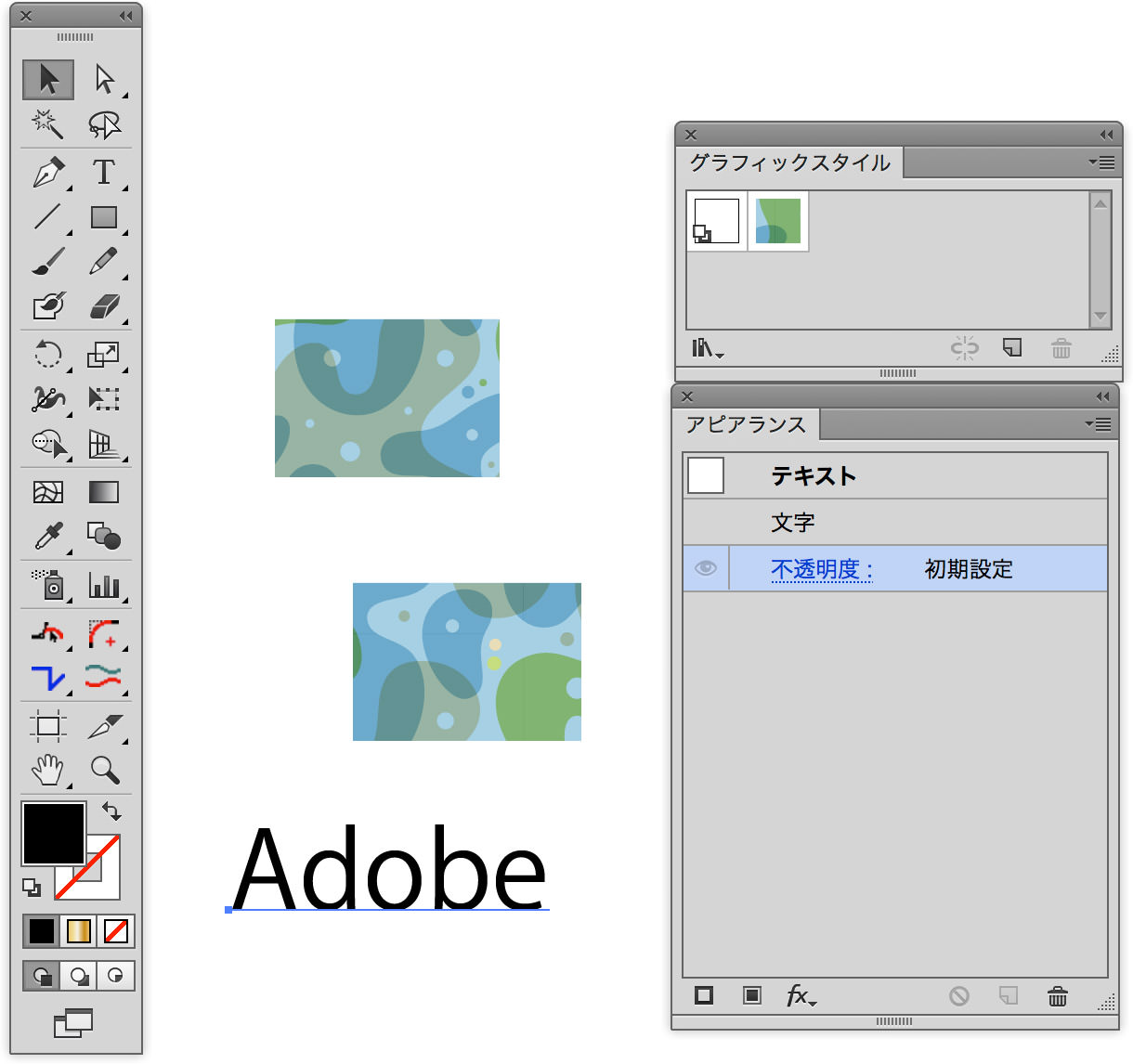The width and height of the screenshot is (1133, 1064).
Task: Pick the Mesh tool
Action: [x=48, y=492]
